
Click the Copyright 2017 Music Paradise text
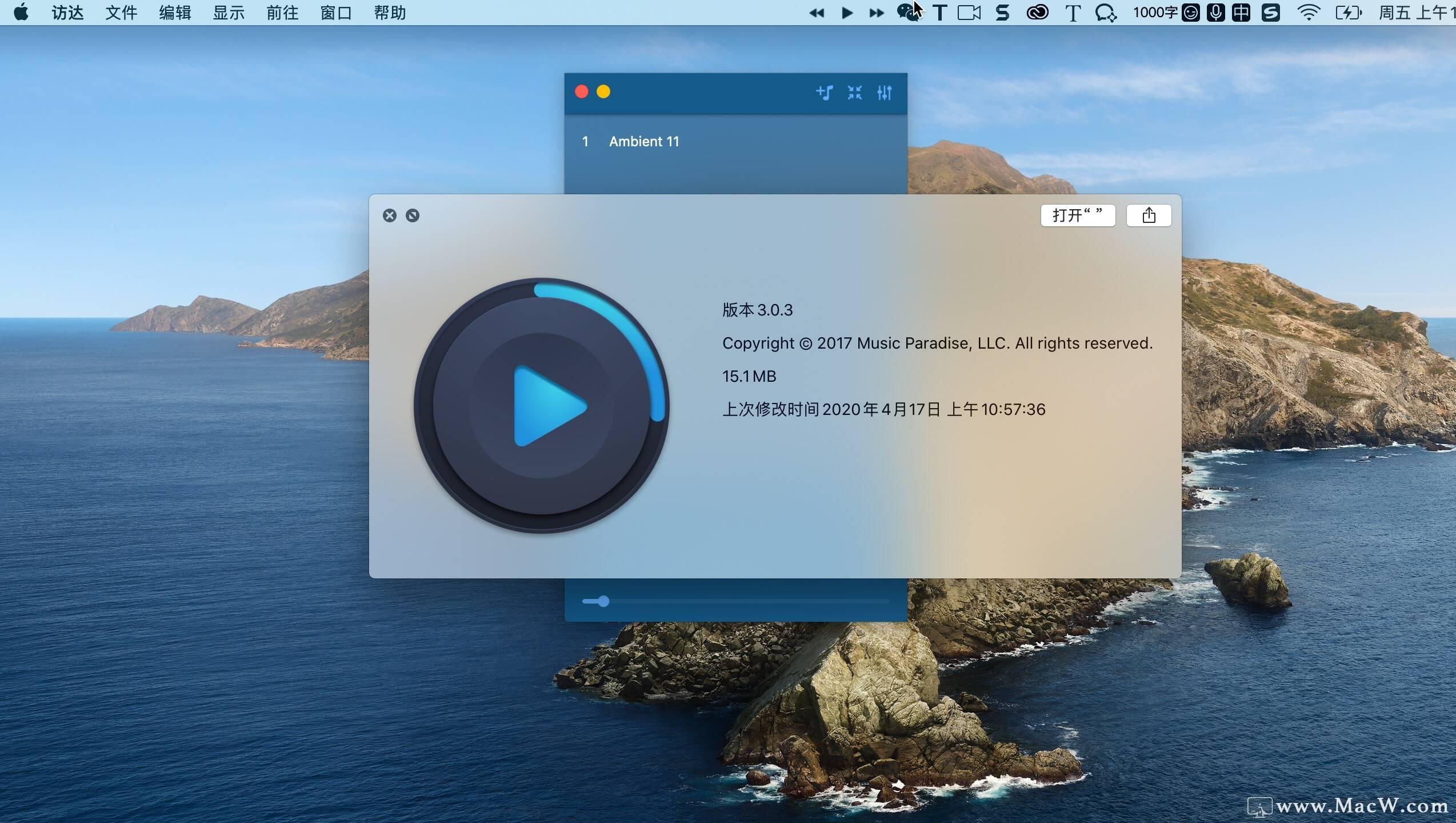click(x=938, y=343)
